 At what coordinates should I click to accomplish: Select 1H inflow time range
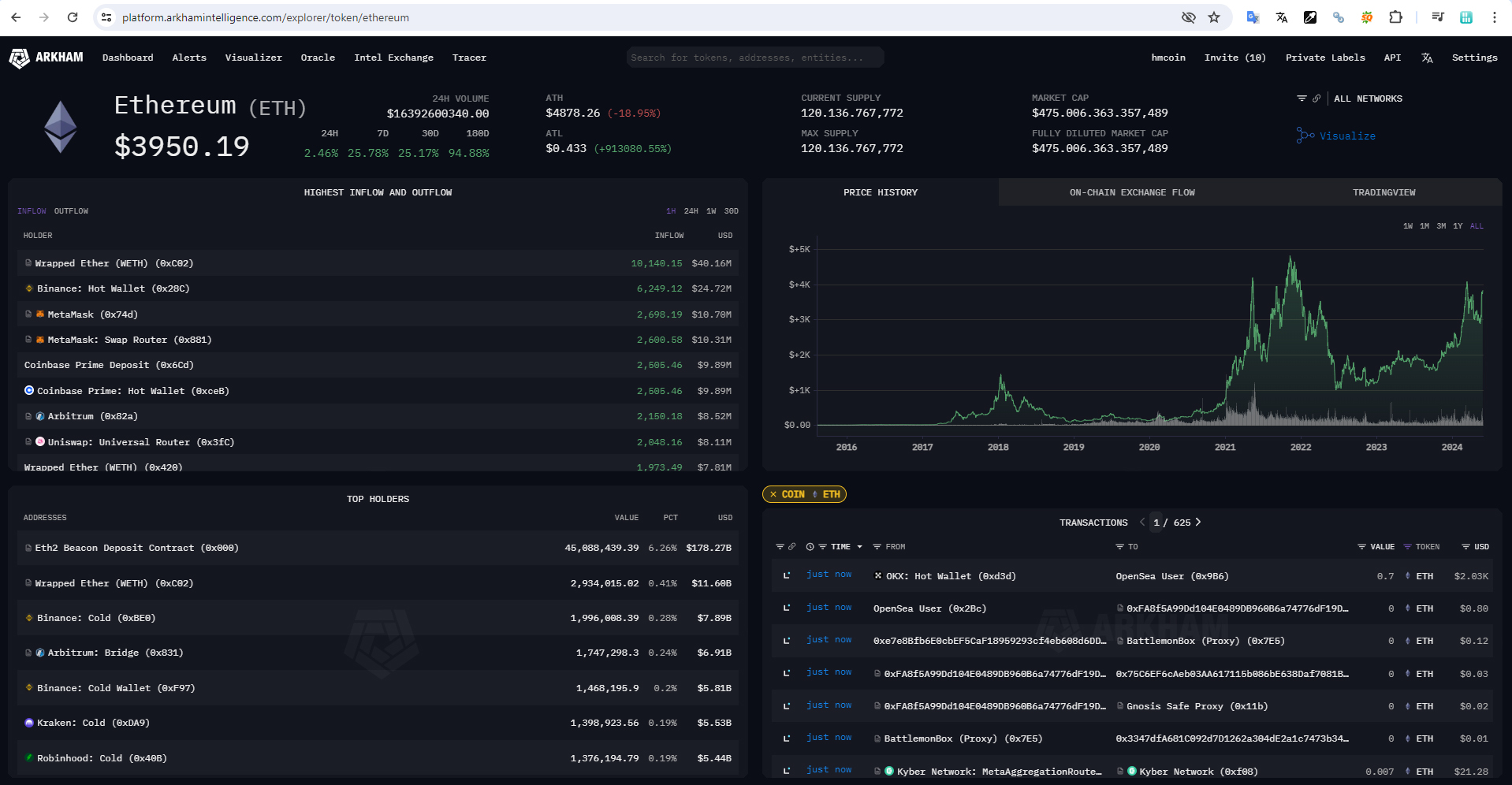(671, 211)
